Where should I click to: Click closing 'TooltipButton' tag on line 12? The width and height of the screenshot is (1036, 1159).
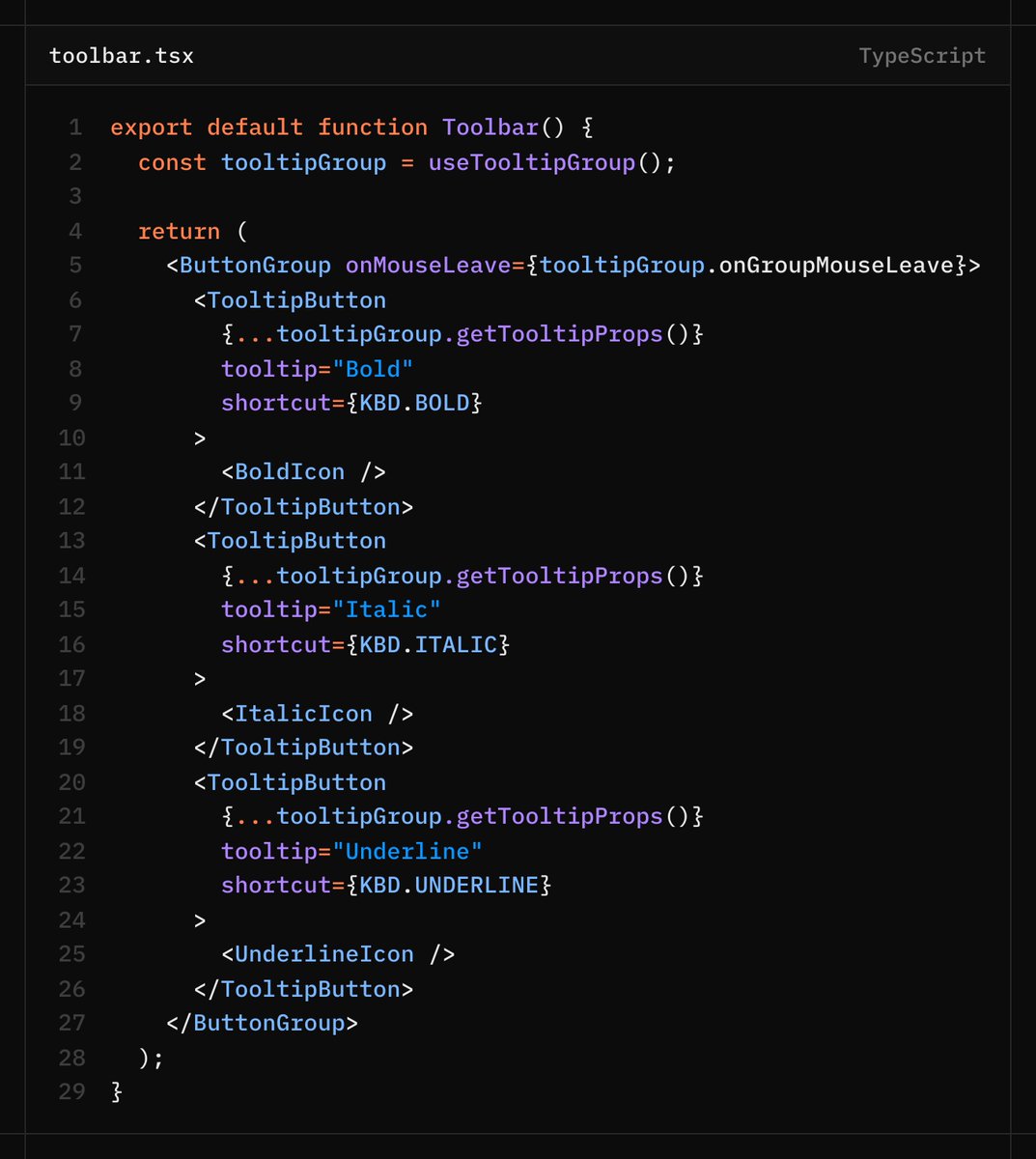pos(310,507)
